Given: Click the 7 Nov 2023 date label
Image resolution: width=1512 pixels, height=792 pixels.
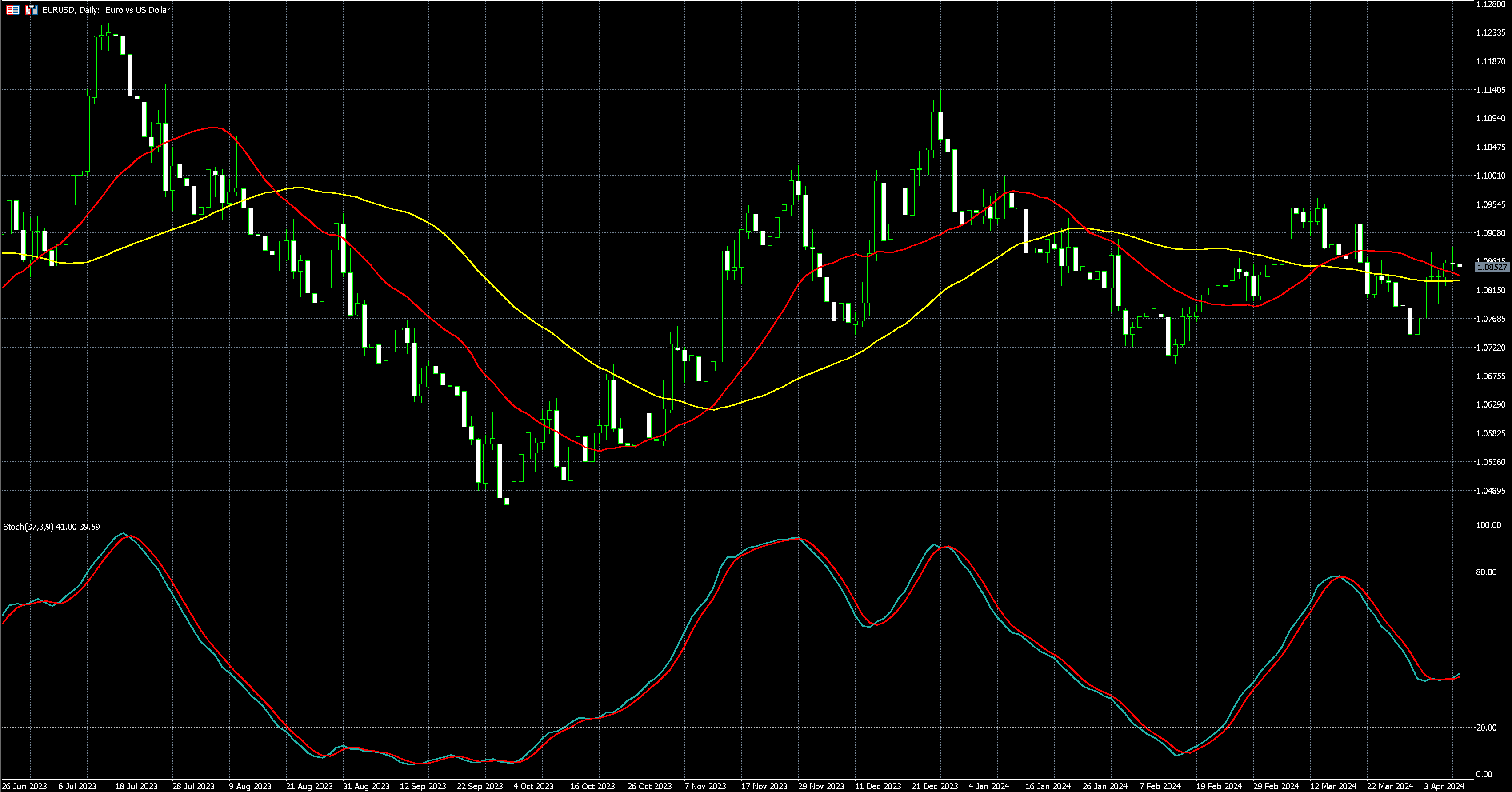Looking at the screenshot, I should coord(705,786).
